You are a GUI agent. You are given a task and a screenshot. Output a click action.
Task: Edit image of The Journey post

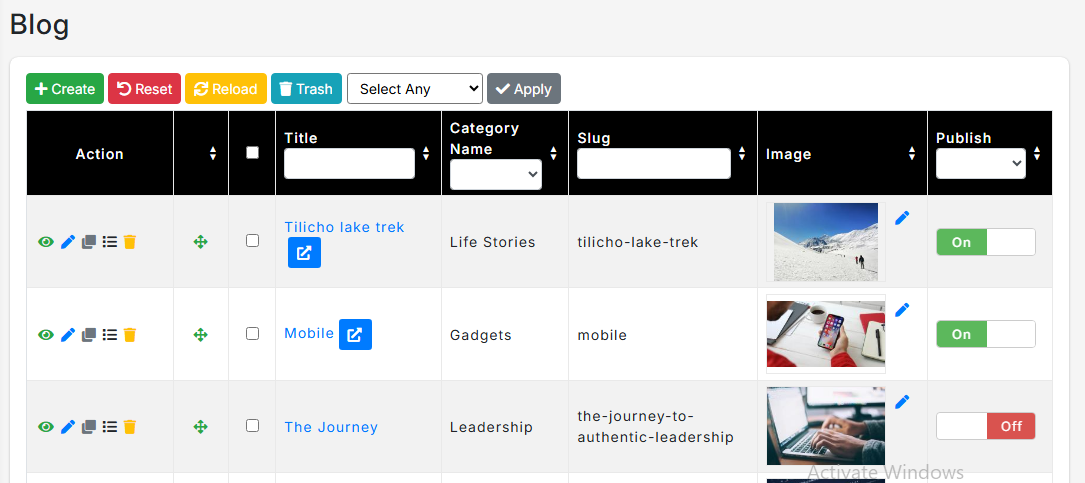[902, 401]
